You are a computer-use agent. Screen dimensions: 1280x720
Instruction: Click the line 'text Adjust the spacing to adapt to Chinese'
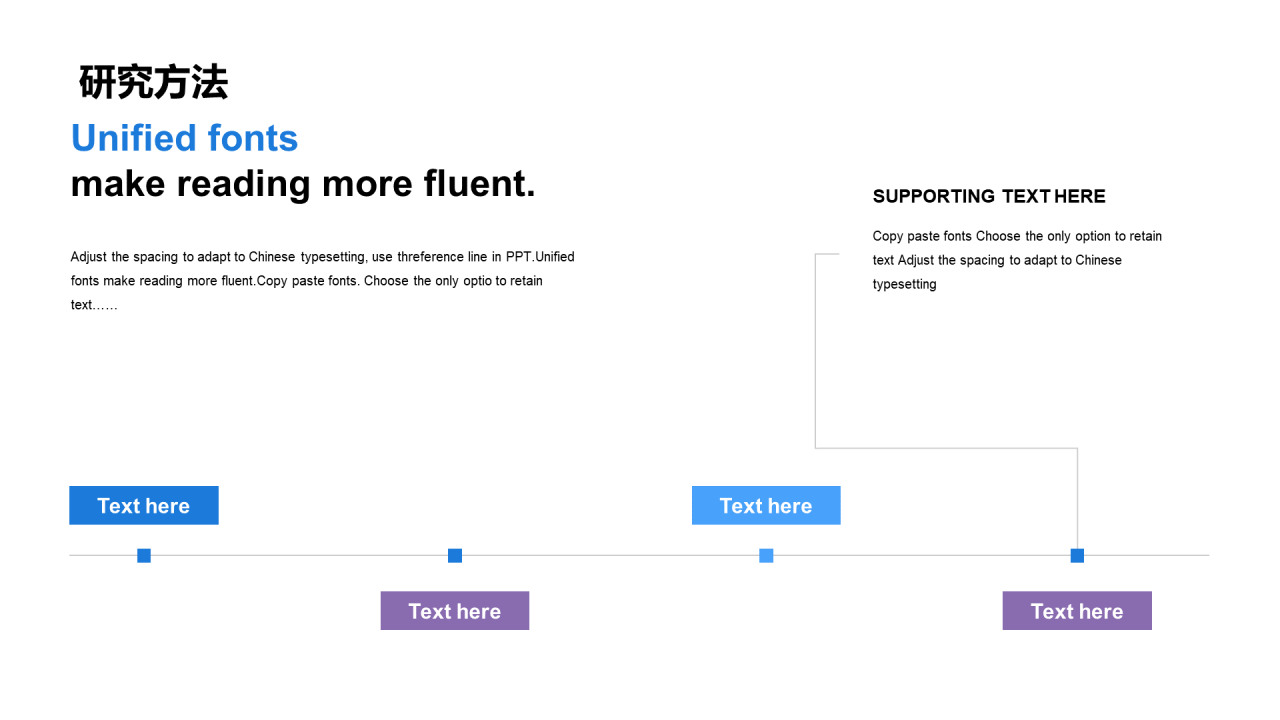[x=997, y=260]
